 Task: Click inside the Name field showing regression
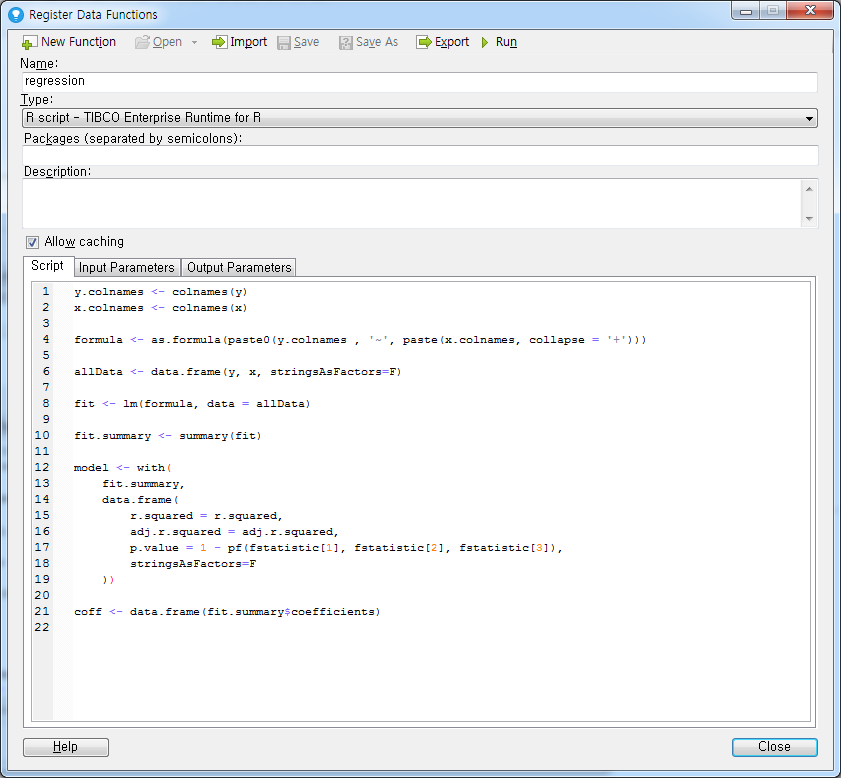click(420, 81)
